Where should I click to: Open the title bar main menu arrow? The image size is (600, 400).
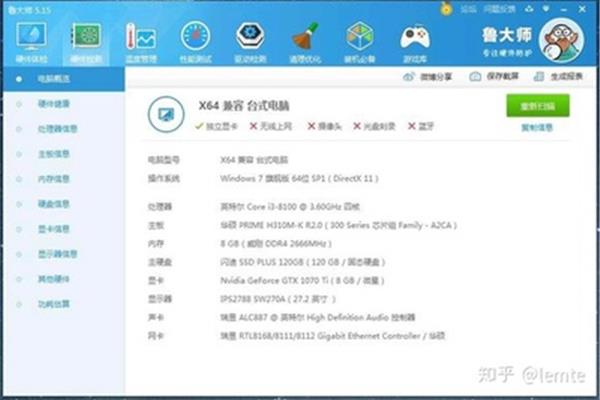point(546,9)
